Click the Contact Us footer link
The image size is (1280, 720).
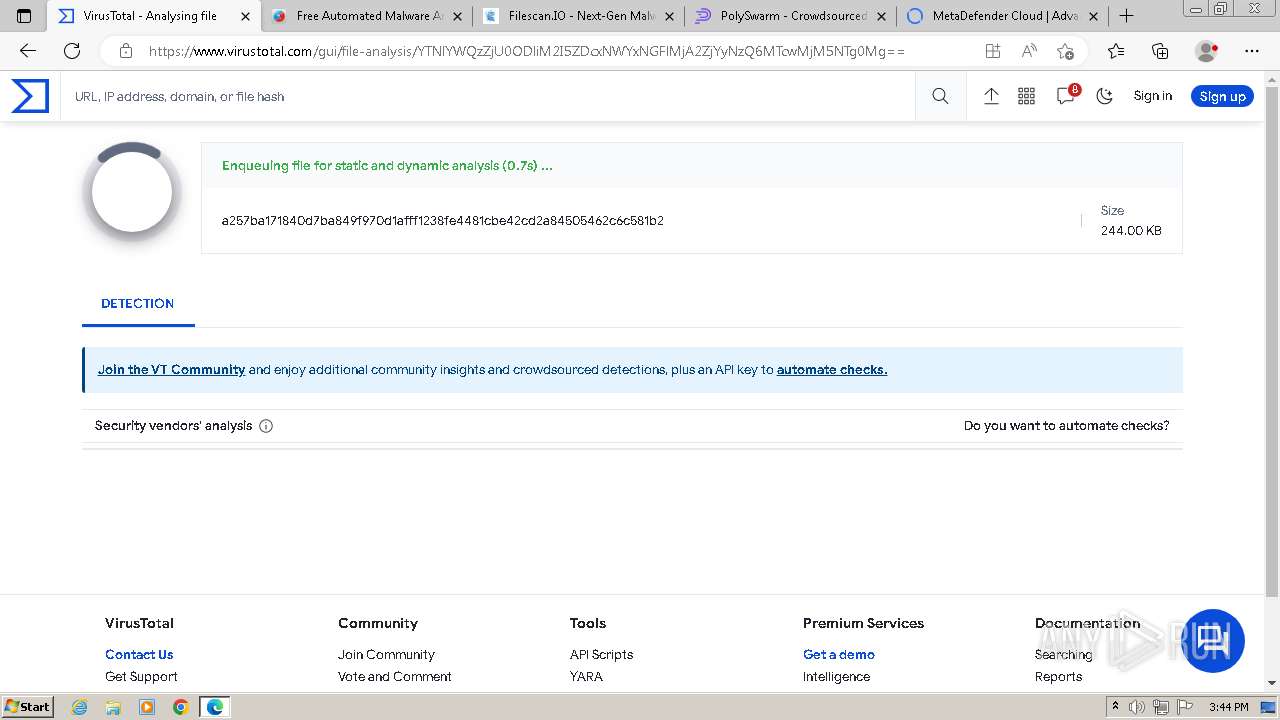tap(139, 655)
